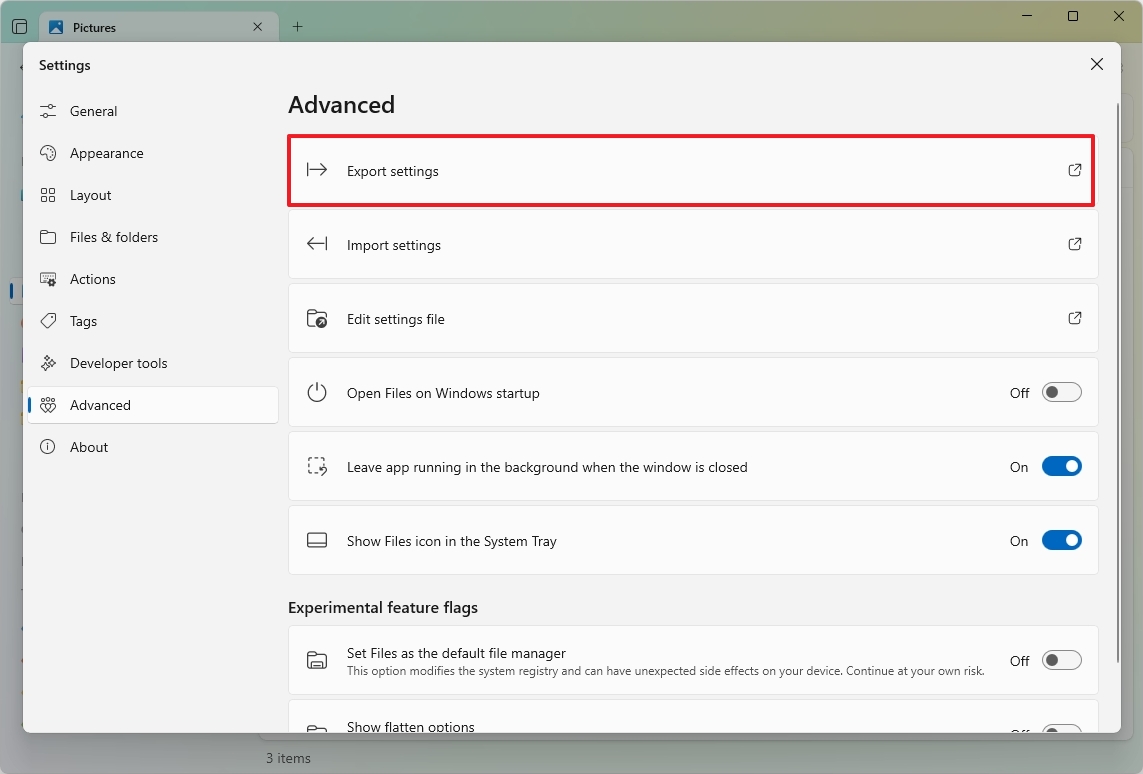Open General settings page
Image resolution: width=1143 pixels, height=774 pixels.
coord(95,111)
